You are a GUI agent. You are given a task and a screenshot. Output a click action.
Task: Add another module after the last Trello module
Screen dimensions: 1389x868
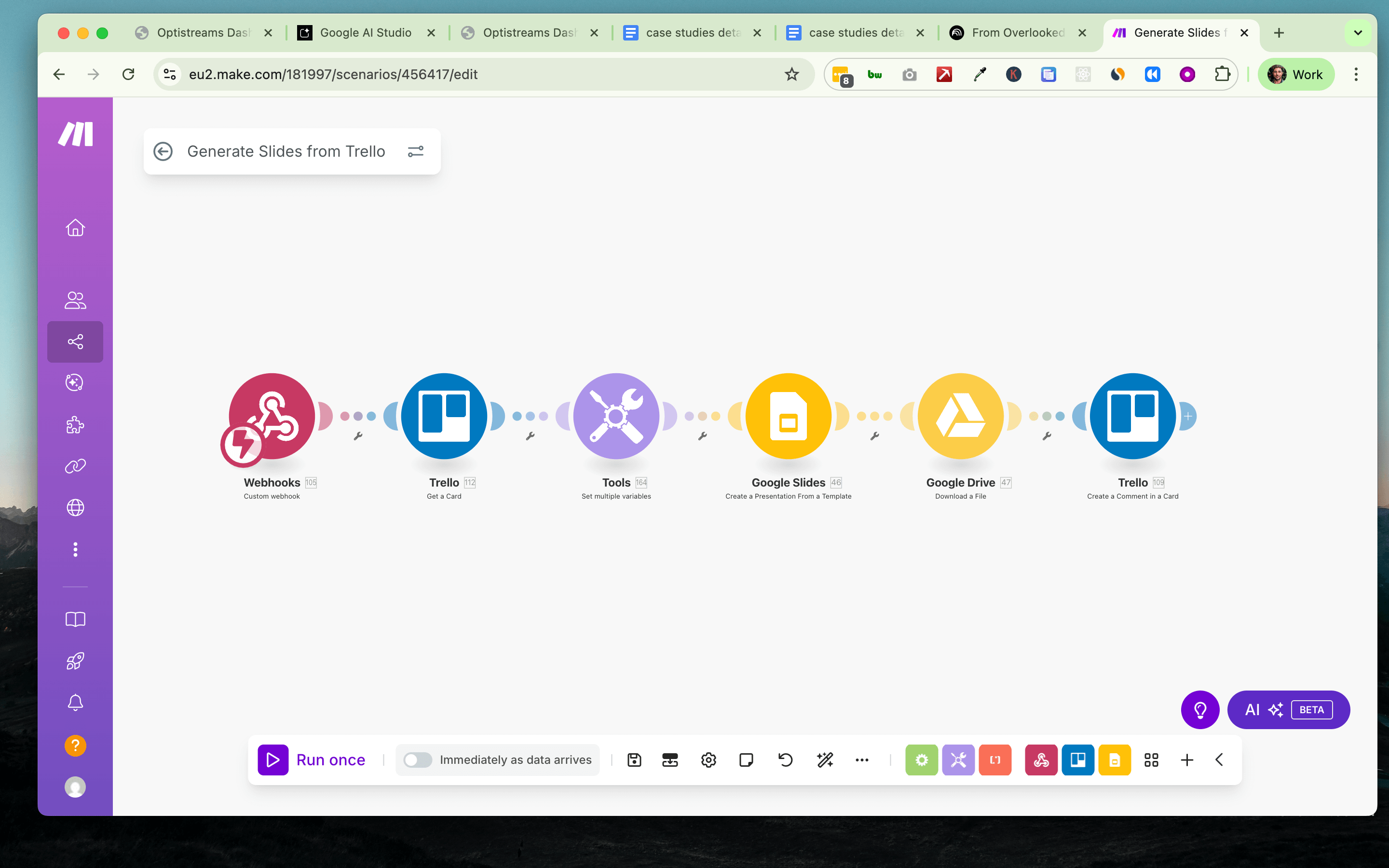(x=1187, y=416)
